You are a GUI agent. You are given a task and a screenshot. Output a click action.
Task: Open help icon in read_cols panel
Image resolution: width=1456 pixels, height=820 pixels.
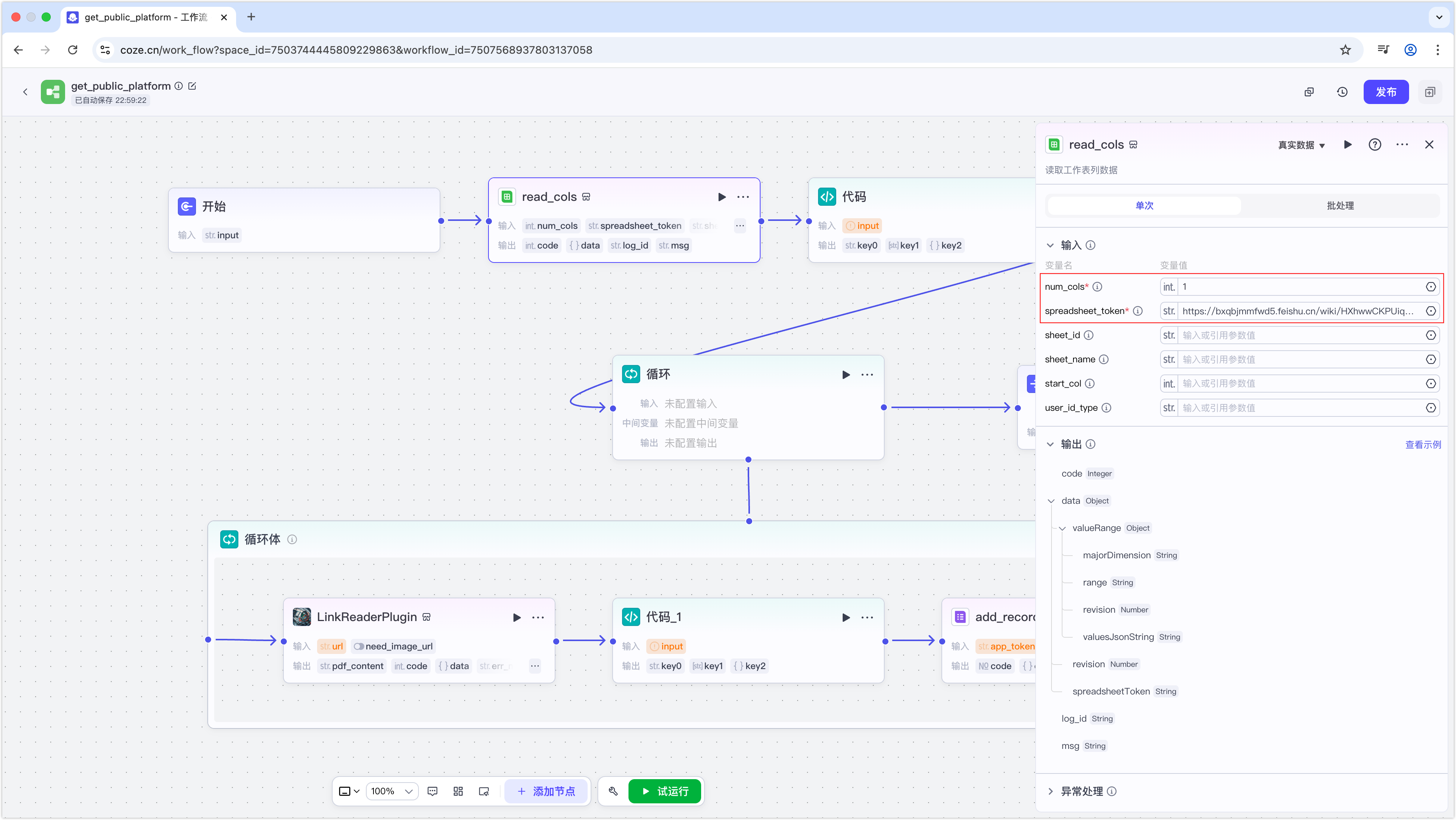coord(1375,145)
